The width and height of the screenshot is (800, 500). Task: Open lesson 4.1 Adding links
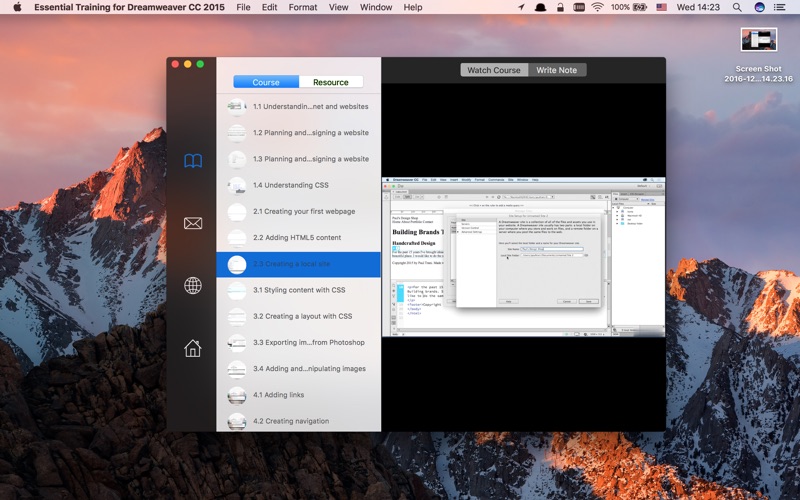(298, 395)
